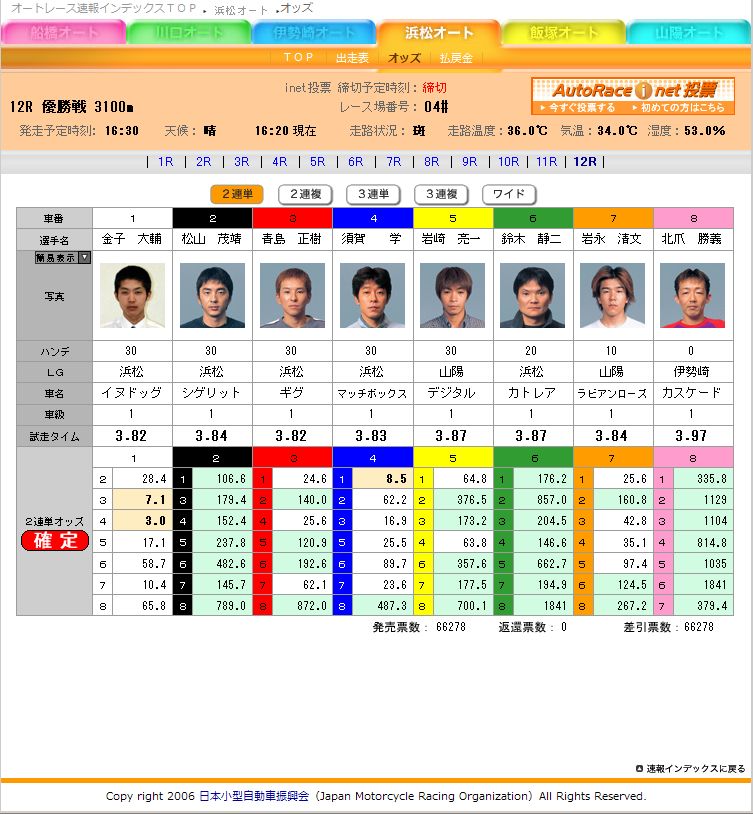Show 2連複 odds
Image resolution: width=753 pixels, height=814 pixels.
[305, 194]
